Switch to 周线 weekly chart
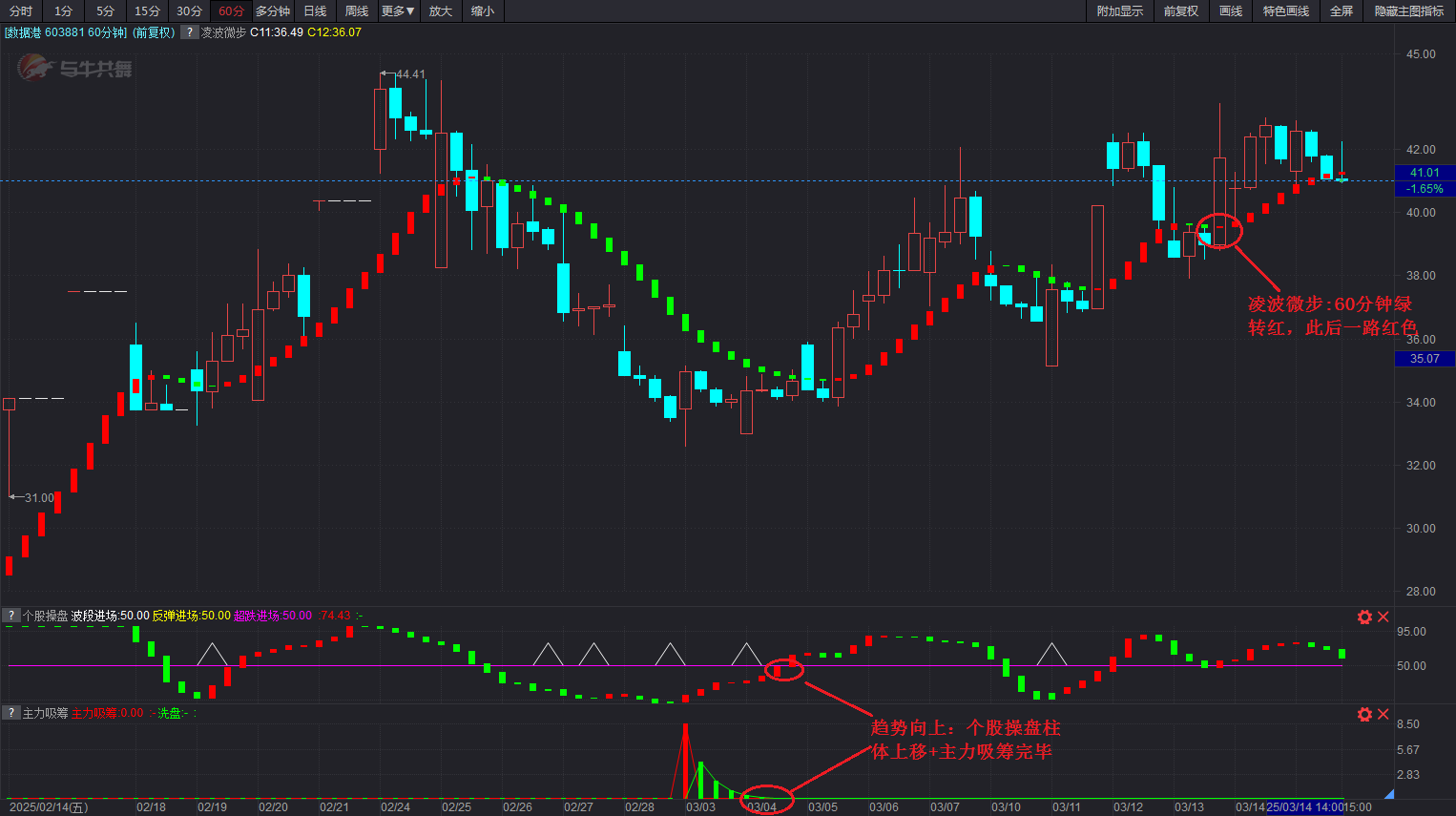 357,11
